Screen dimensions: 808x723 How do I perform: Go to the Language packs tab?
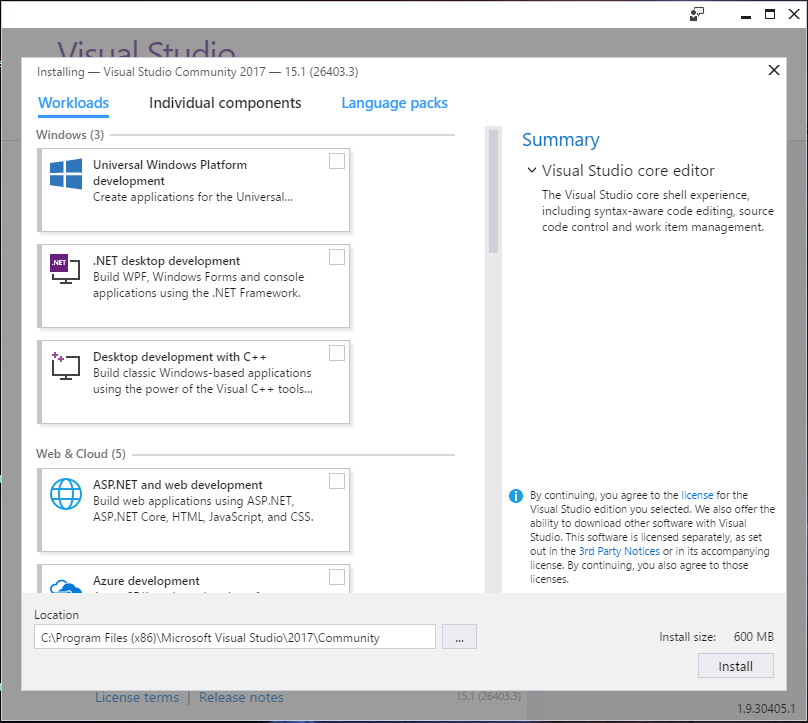[394, 103]
